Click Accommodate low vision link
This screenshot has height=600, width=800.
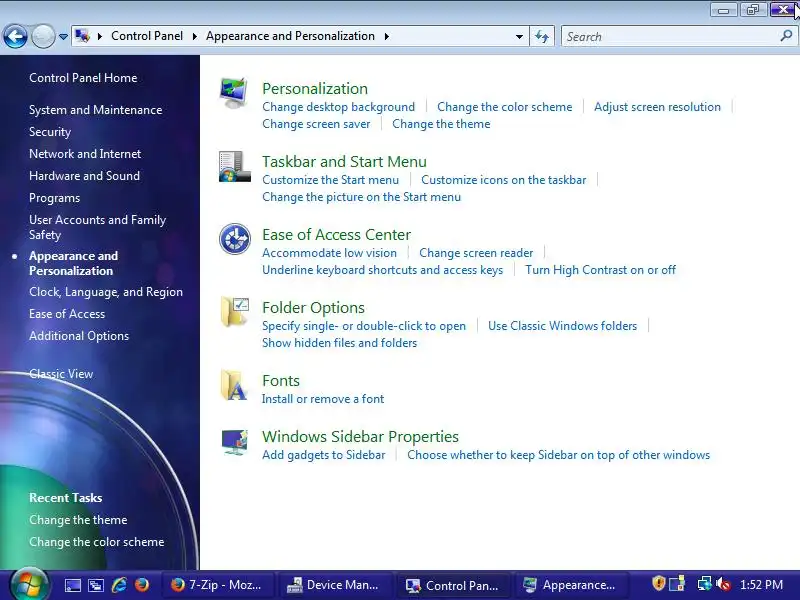click(x=329, y=253)
